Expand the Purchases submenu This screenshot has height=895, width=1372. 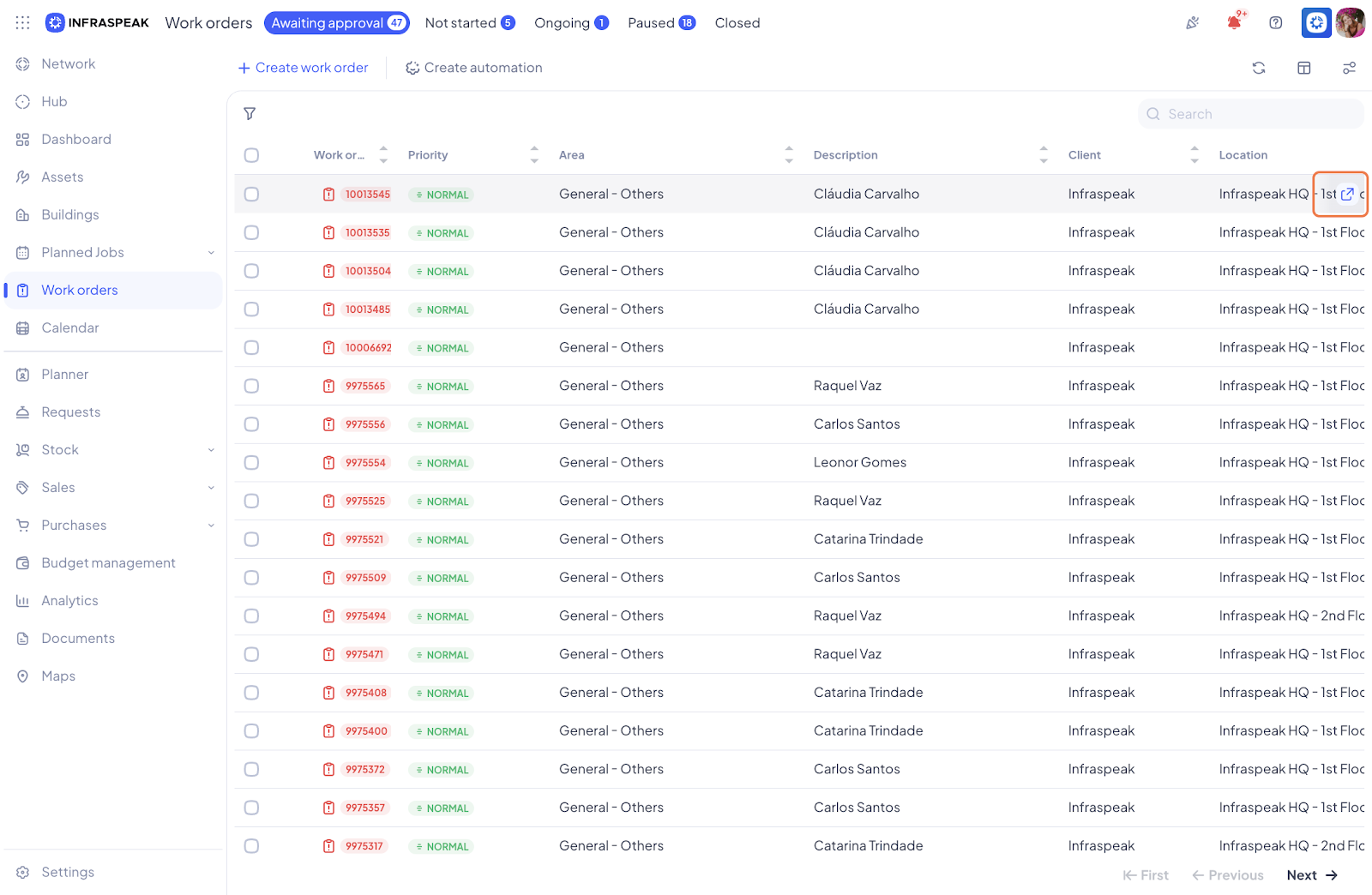(x=211, y=526)
